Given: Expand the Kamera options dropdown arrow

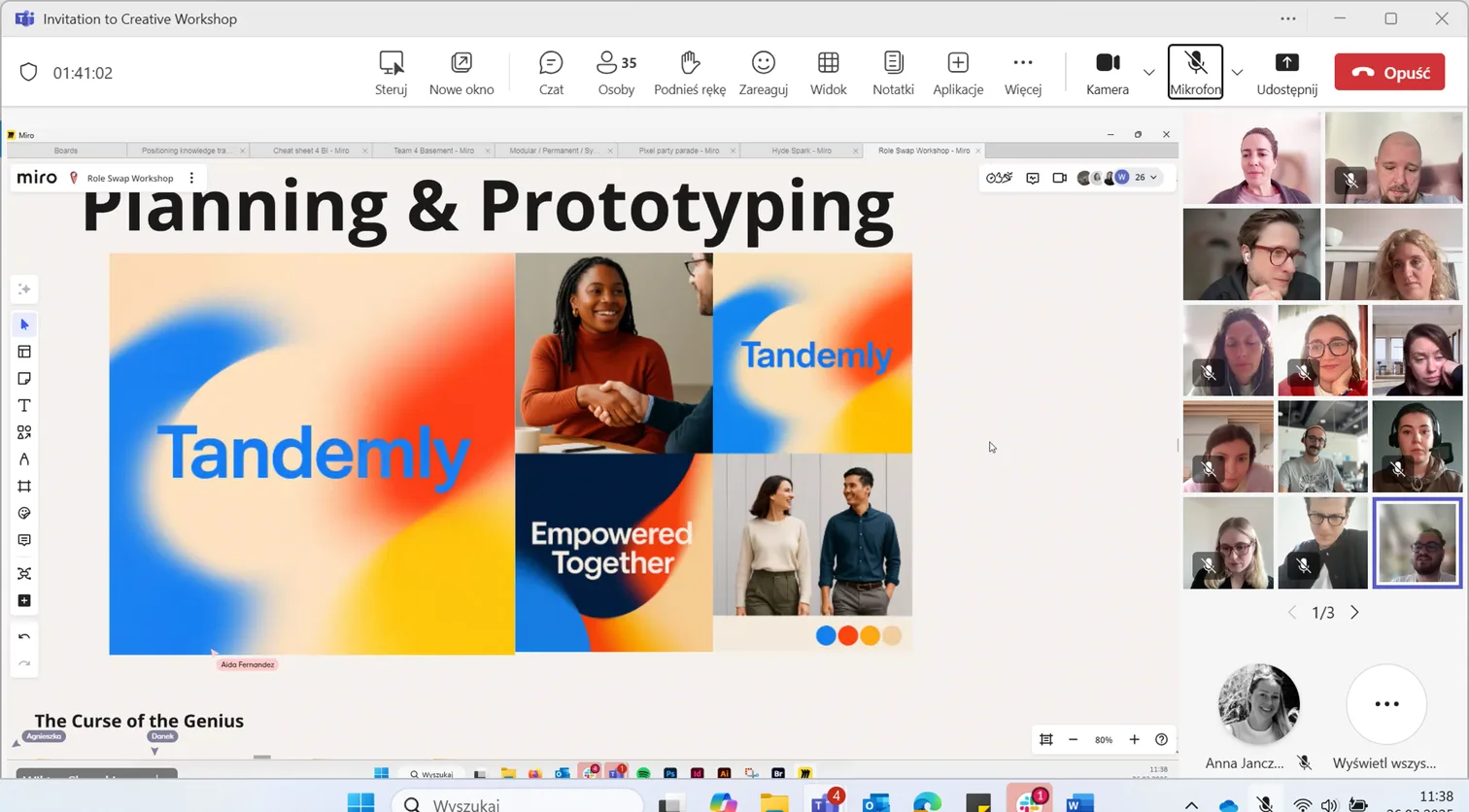Looking at the screenshot, I should [x=1148, y=73].
